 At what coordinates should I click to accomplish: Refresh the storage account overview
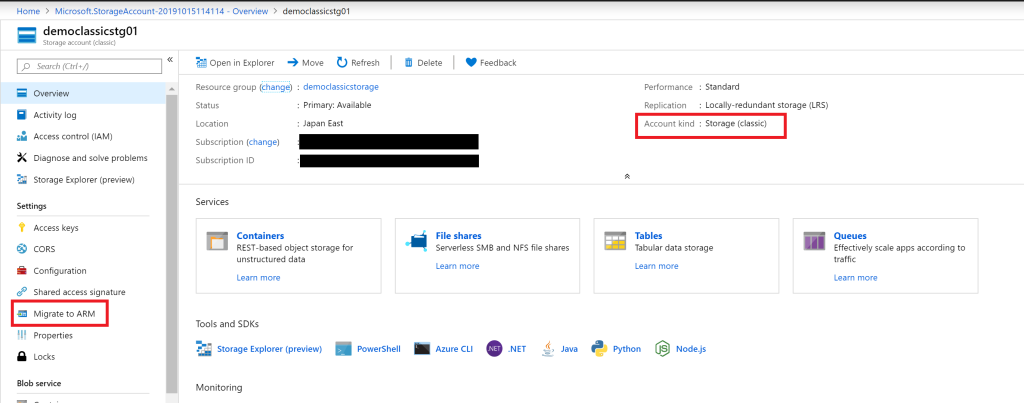point(358,63)
